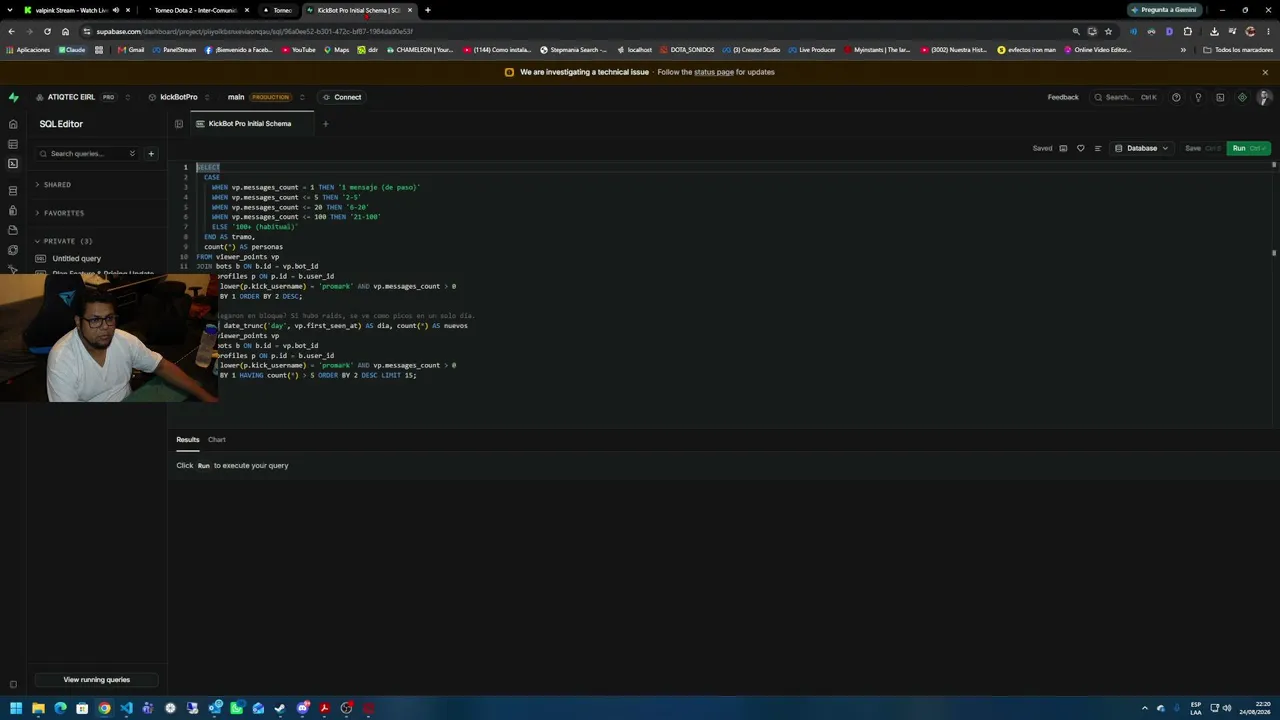
Task: Open the ATIQTEC EIRL organization switcher
Action: [x=128, y=97]
